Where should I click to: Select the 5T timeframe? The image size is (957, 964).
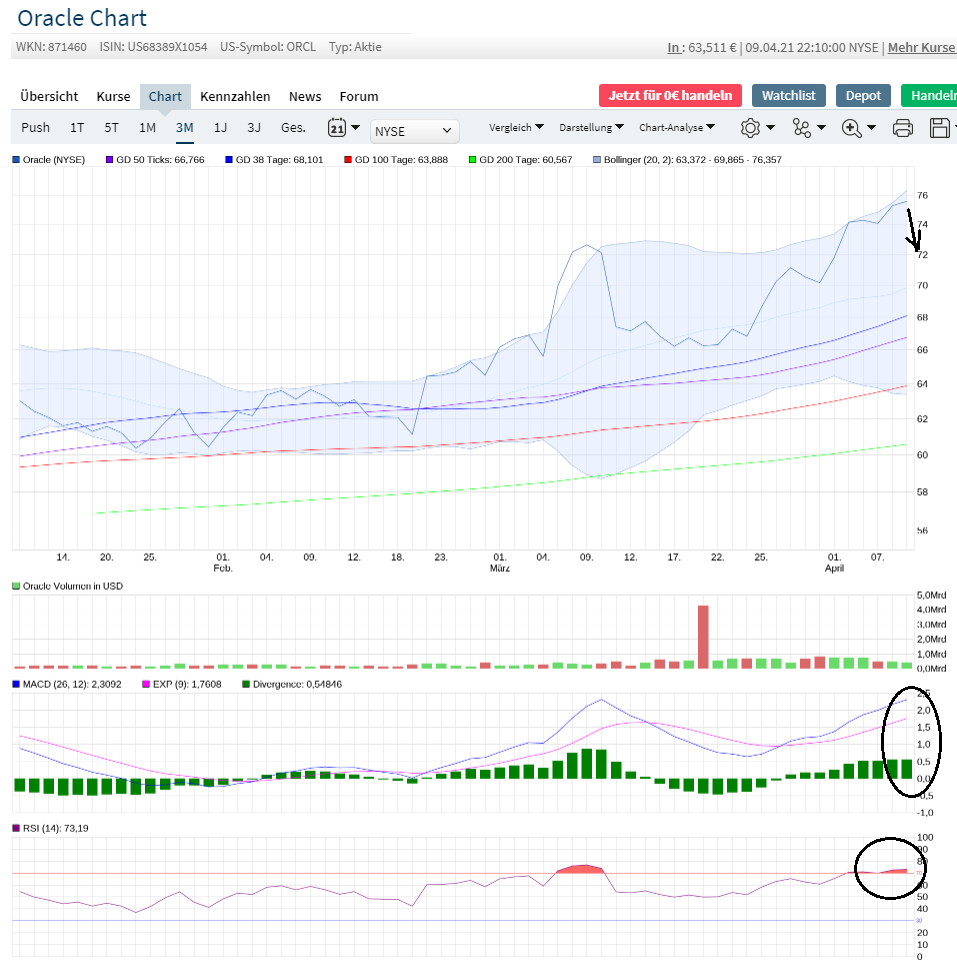(x=111, y=127)
